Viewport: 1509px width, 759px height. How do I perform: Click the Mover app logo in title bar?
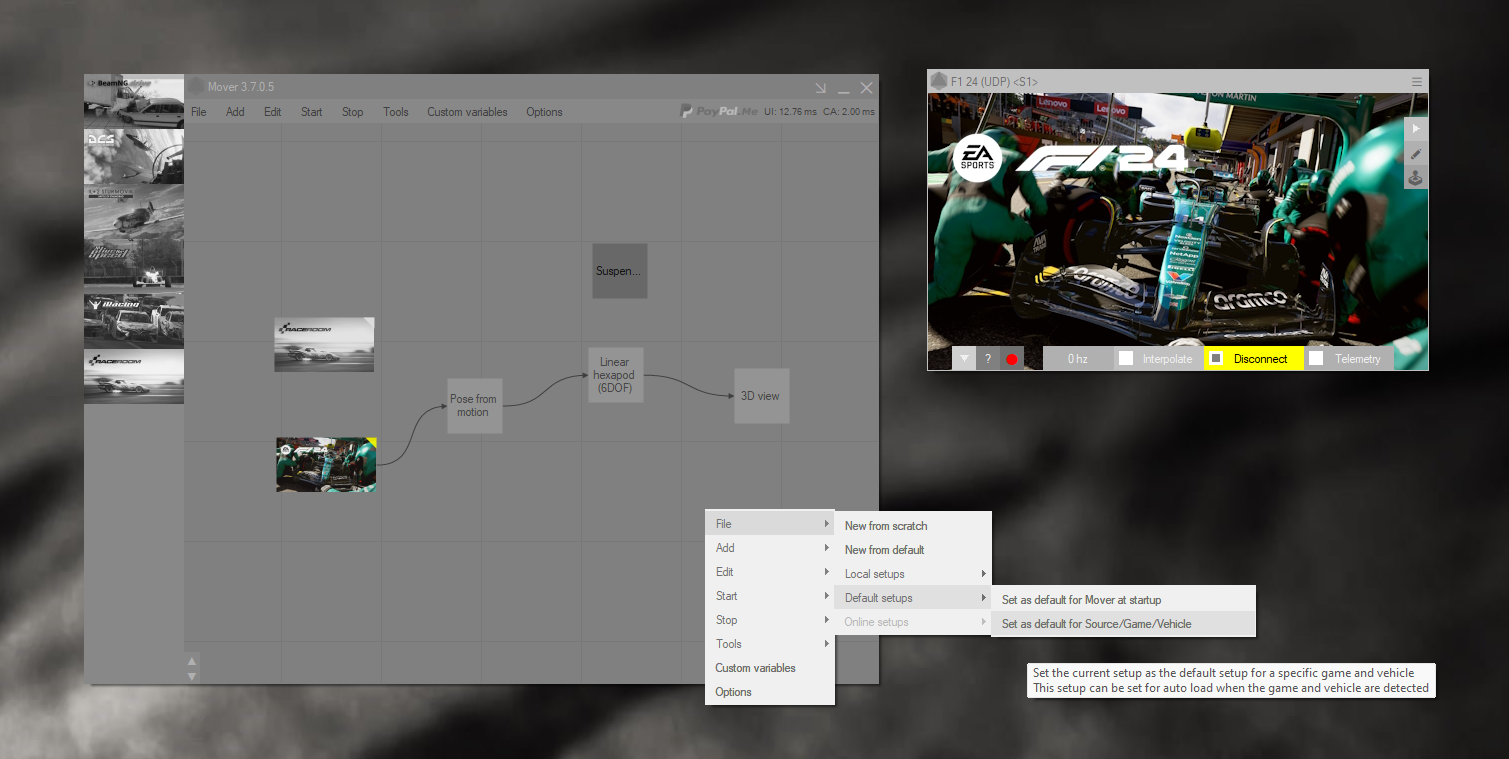point(196,87)
